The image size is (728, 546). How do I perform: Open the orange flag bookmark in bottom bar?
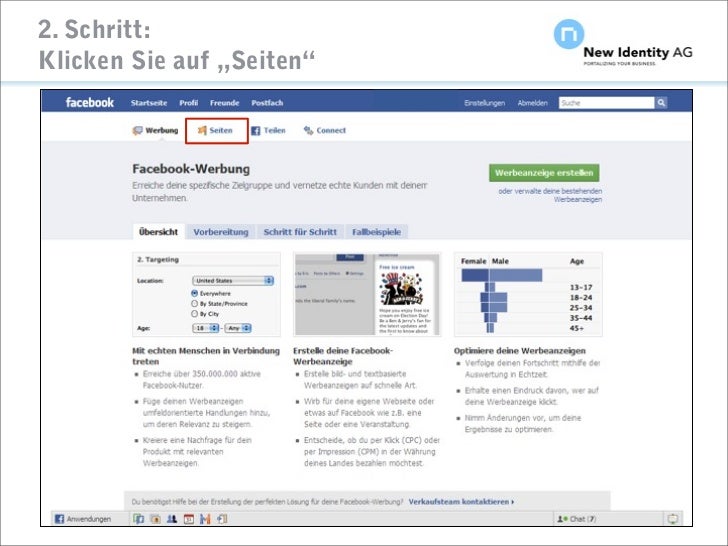pyautogui.click(x=205, y=519)
